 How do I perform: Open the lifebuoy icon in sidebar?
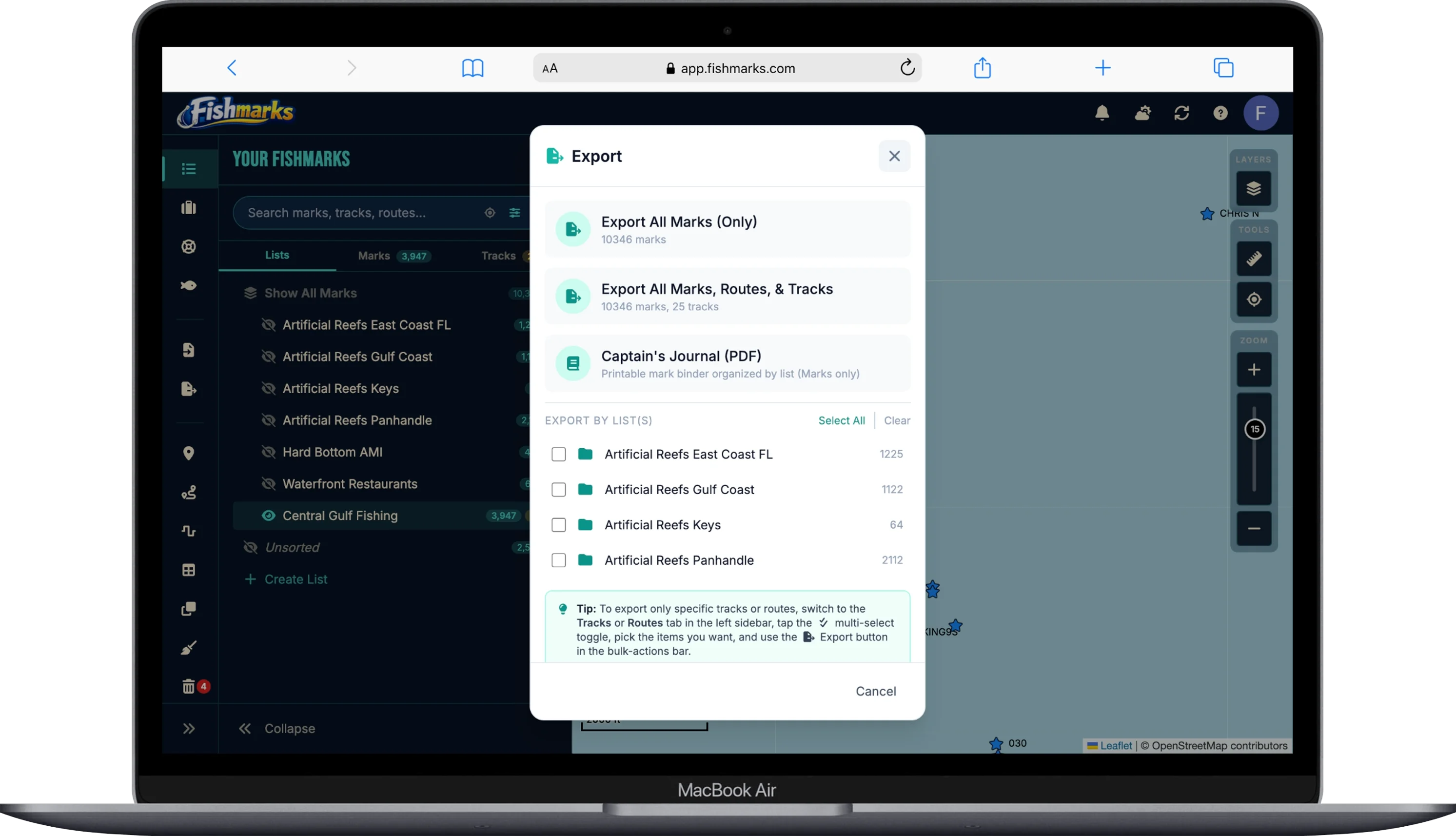click(x=189, y=247)
